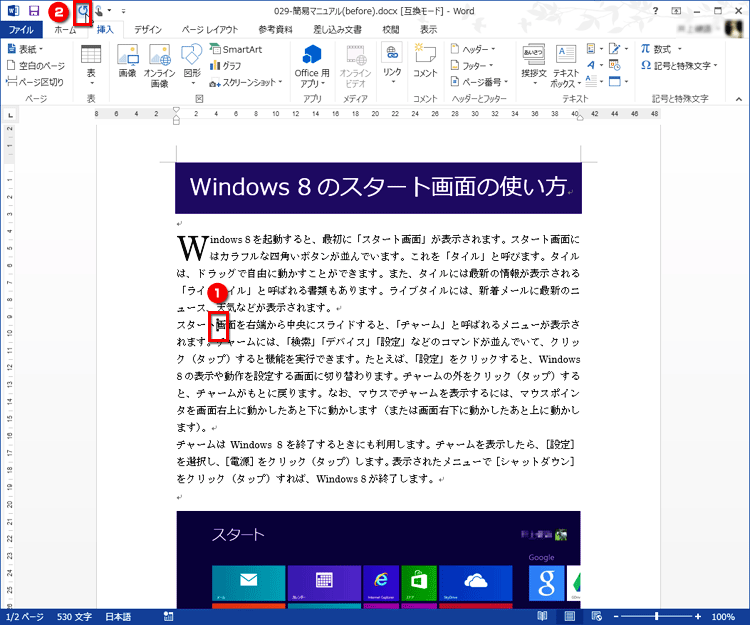Click the オンライン ビデオ icon

355,66
